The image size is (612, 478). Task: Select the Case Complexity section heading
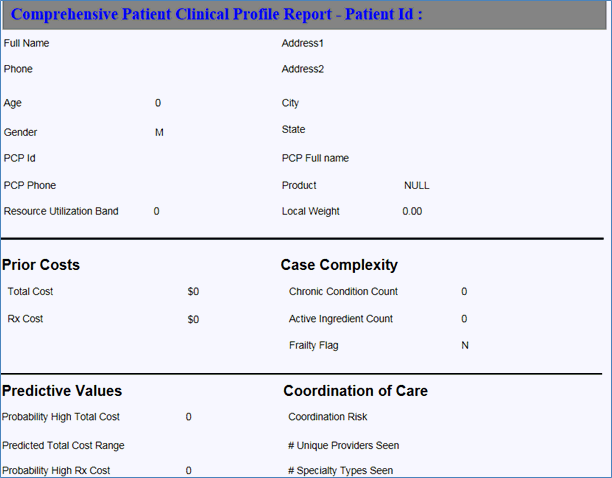(339, 265)
